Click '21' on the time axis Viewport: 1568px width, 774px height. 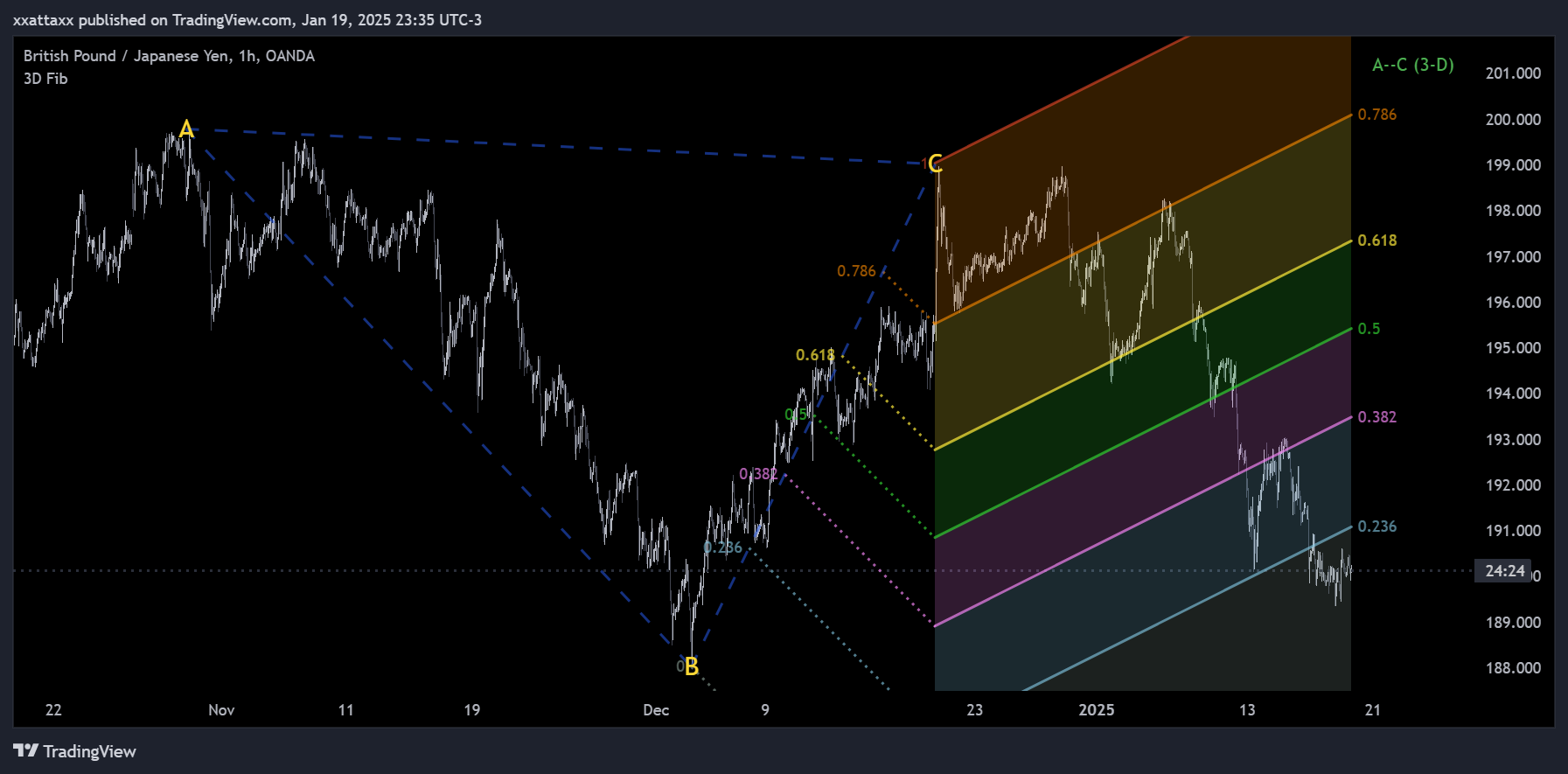coord(1373,710)
